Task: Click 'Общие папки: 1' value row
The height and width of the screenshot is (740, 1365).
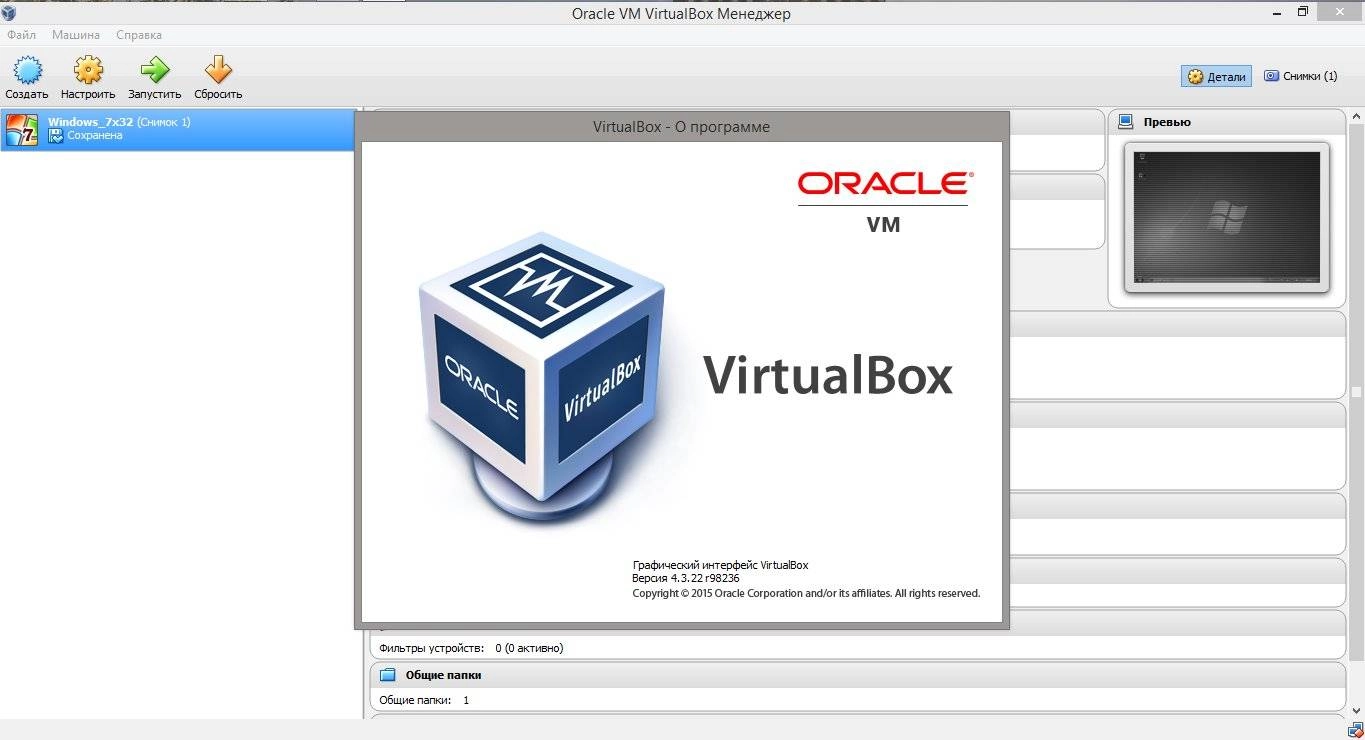Action: pos(424,700)
